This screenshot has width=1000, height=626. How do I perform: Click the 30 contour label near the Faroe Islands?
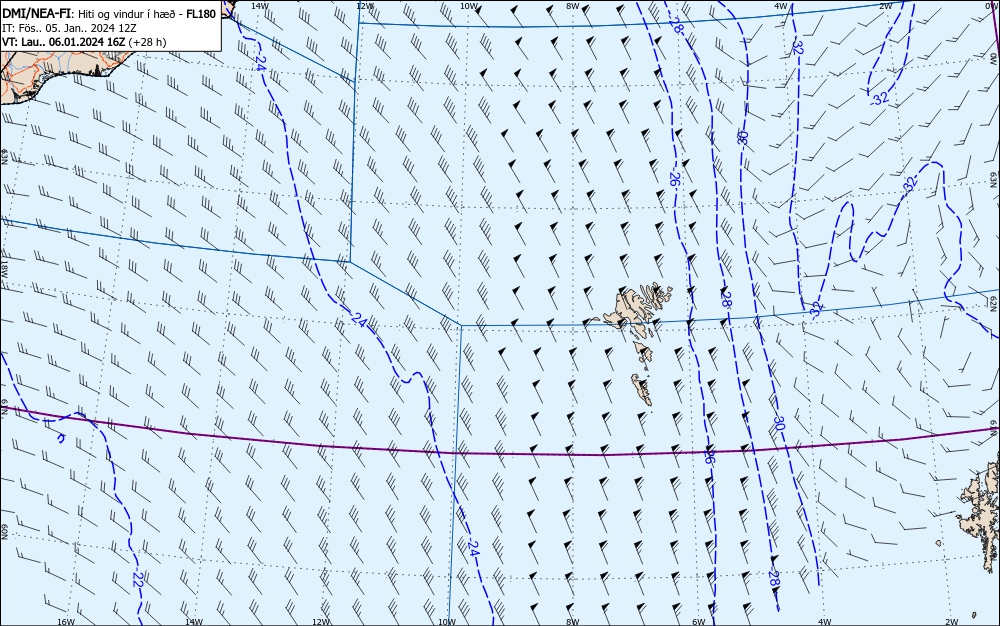(779, 423)
